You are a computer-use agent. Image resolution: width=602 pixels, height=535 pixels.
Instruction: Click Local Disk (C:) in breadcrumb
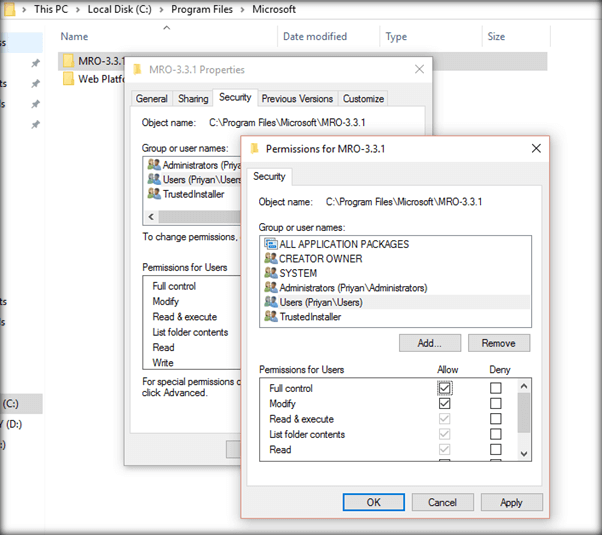(x=119, y=9)
